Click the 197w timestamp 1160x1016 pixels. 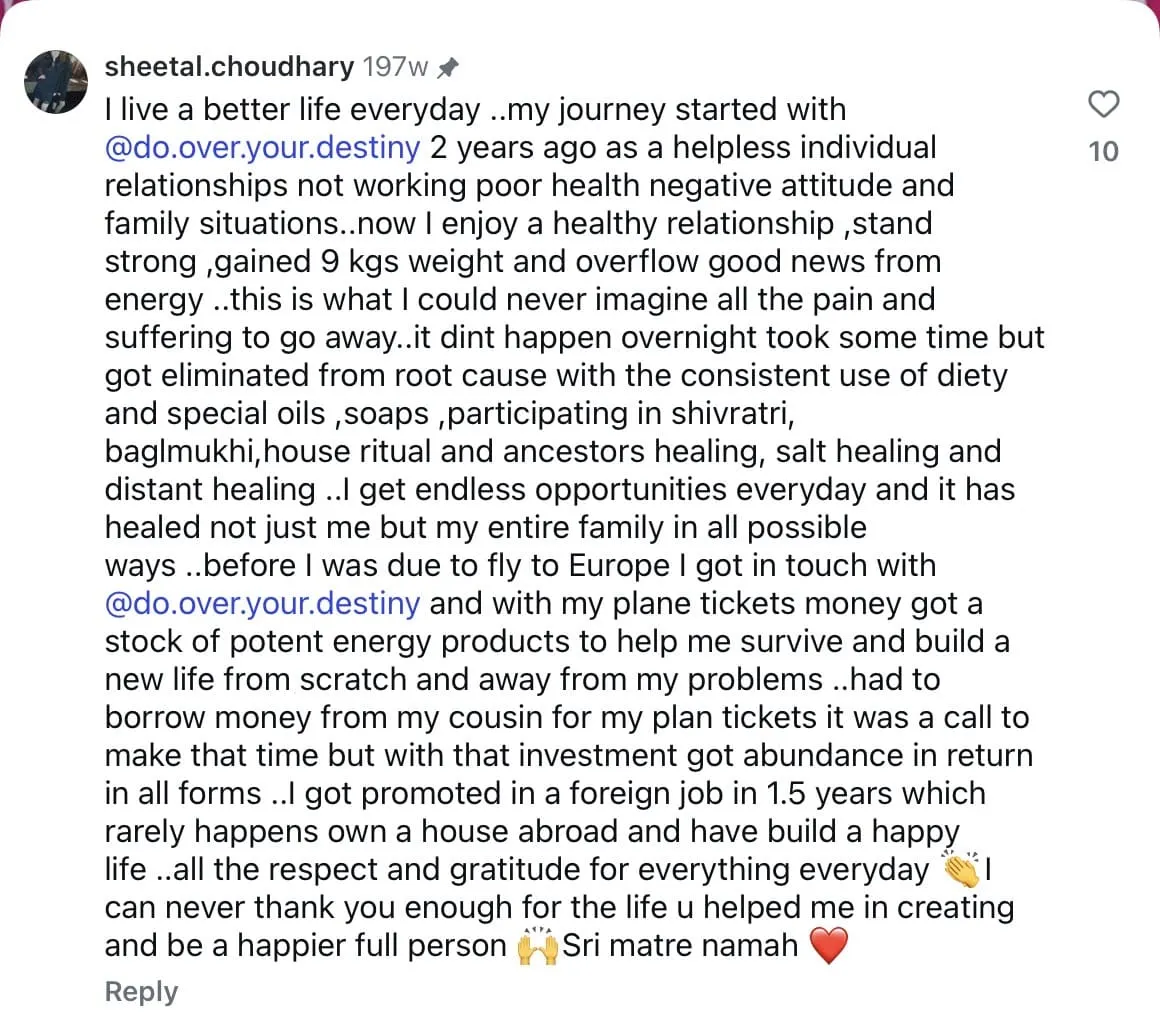(x=396, y=67)
